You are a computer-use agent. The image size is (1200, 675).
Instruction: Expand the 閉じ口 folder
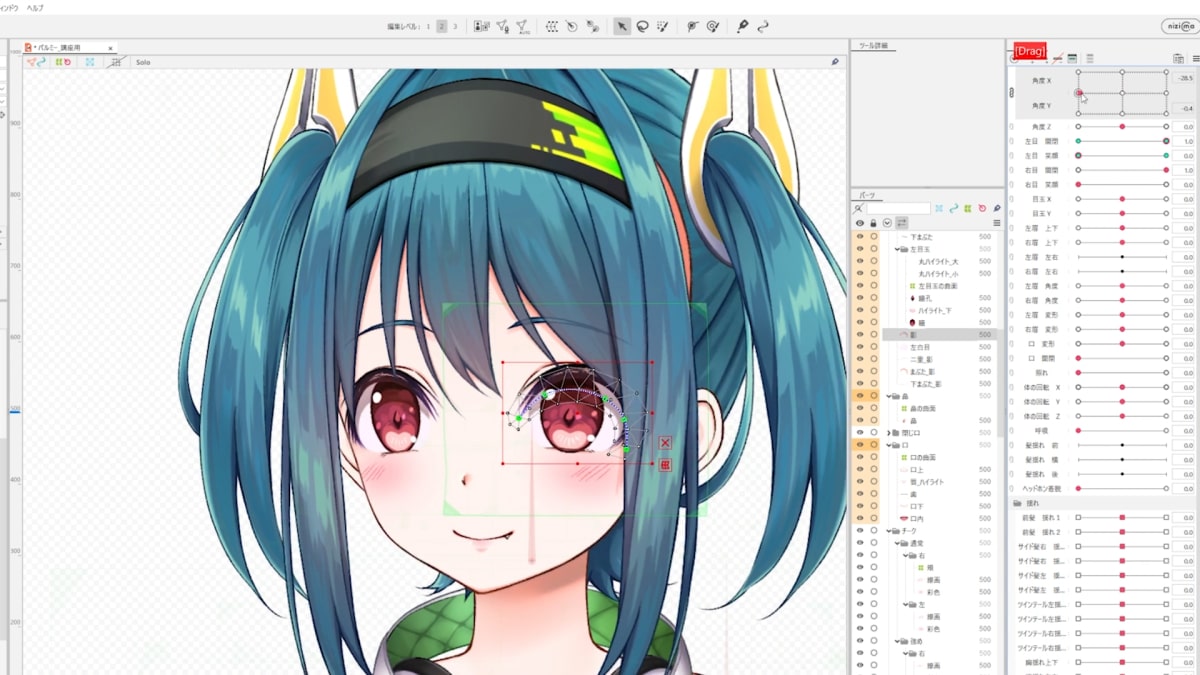tap(891, 433)
